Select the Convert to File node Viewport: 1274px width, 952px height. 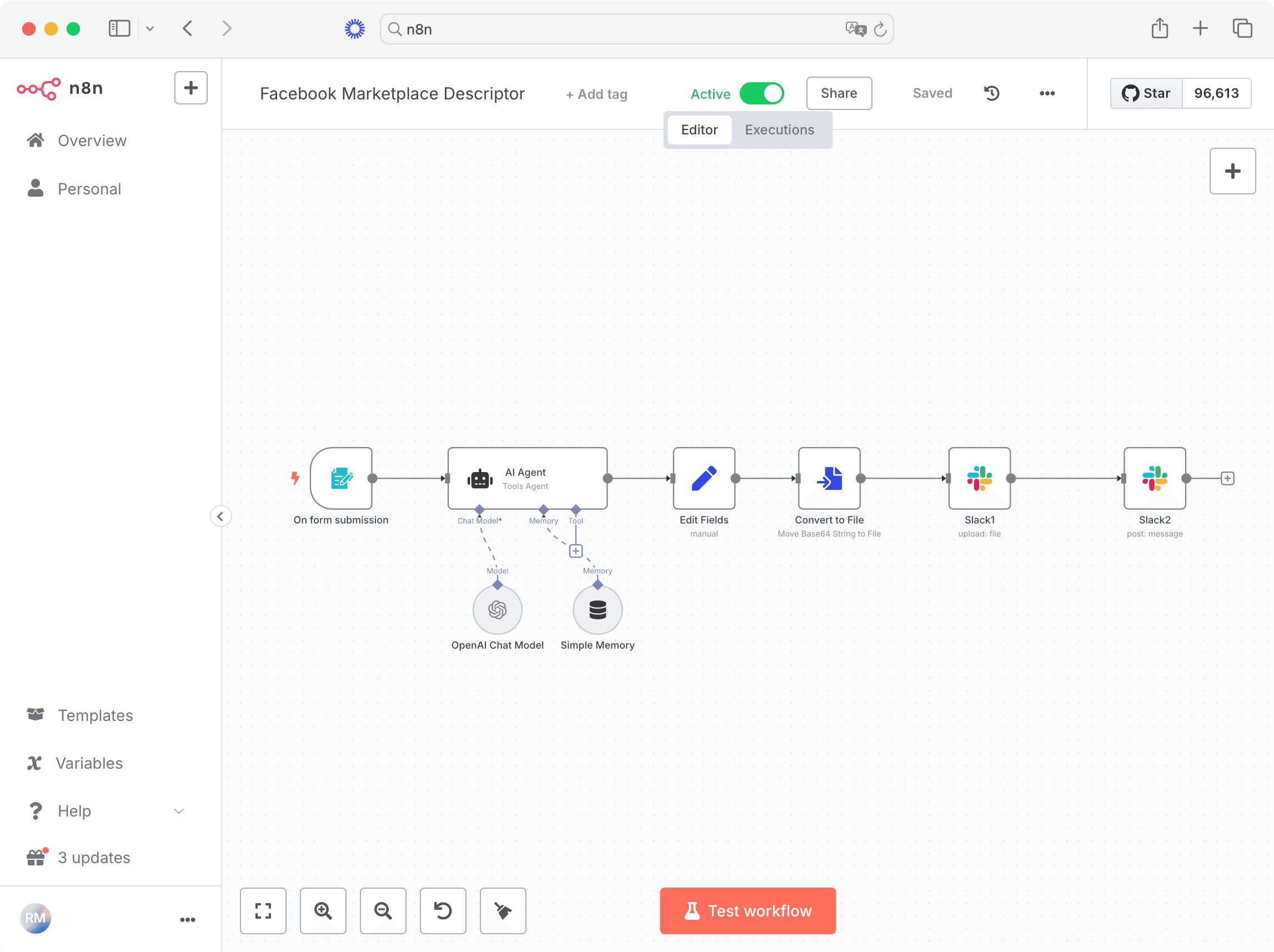coord(829,478)
